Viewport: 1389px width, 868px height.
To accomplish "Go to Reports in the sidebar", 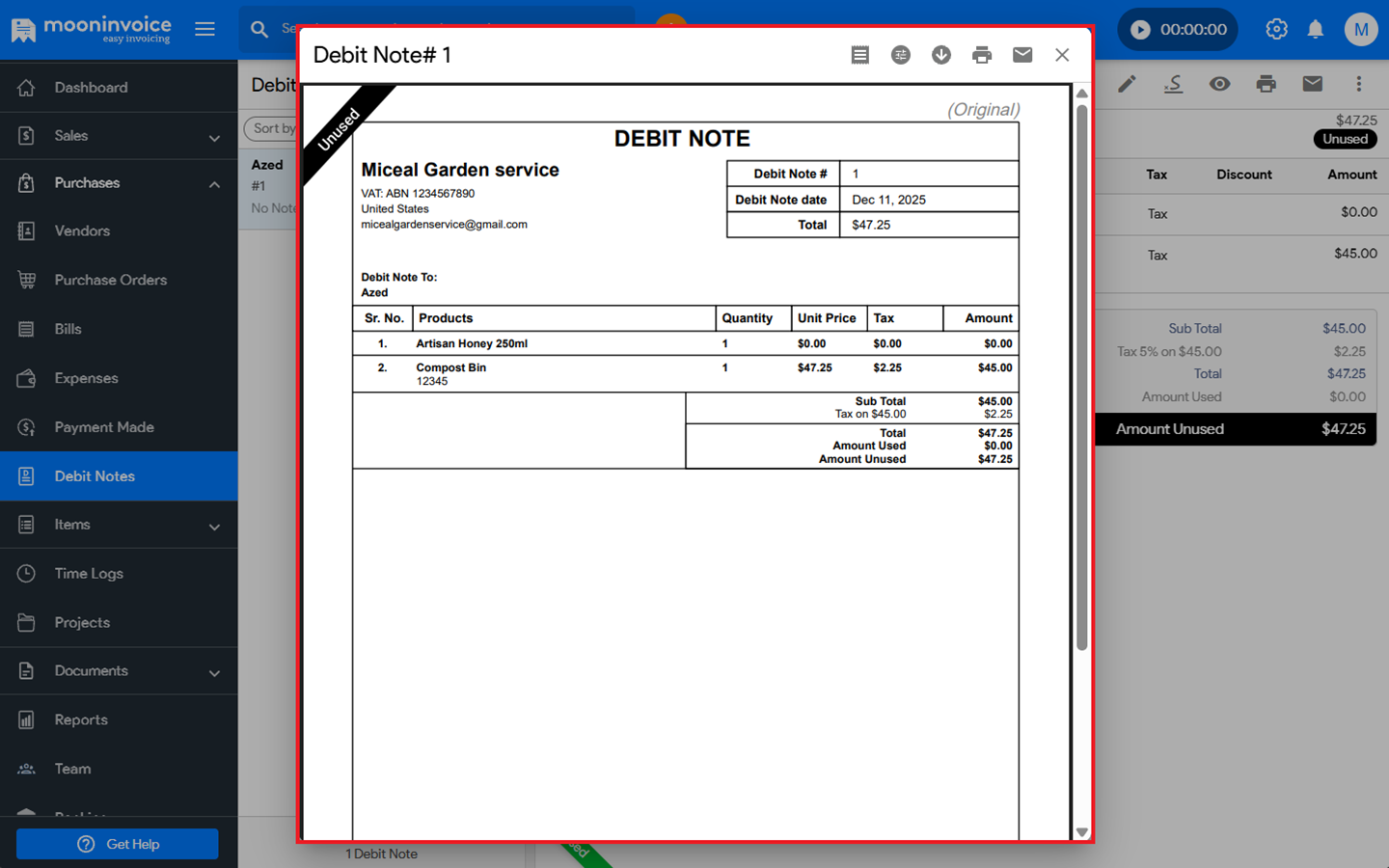I will click(x=81, y=719).
